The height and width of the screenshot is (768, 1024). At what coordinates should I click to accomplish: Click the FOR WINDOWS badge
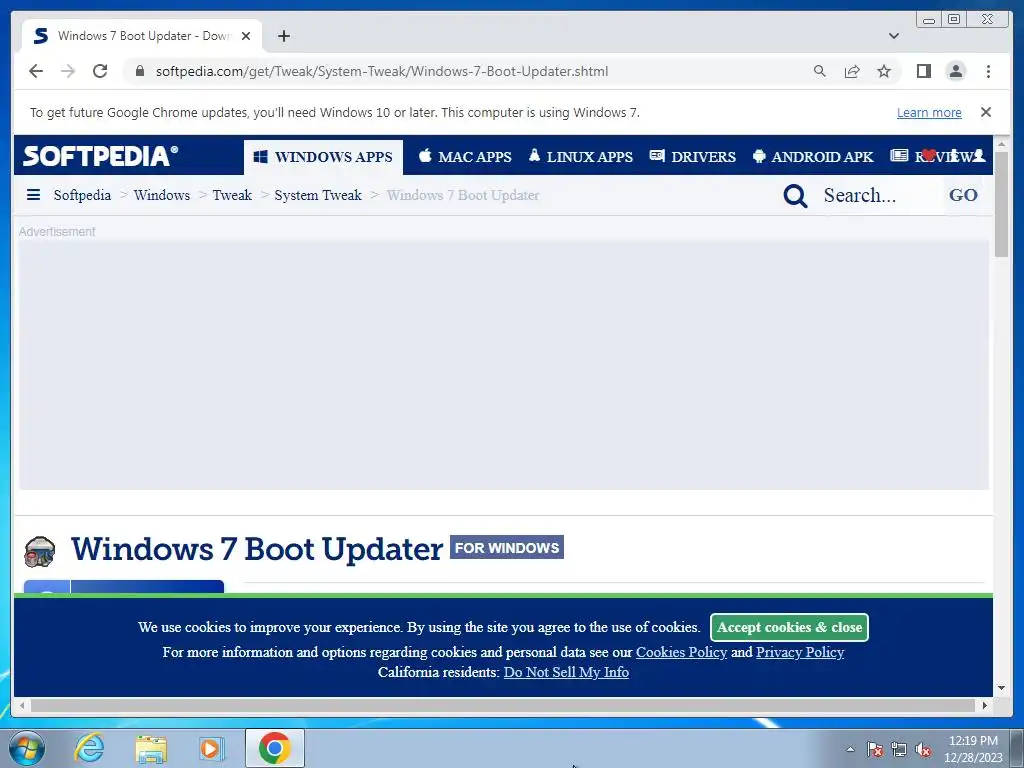point(507,547)
